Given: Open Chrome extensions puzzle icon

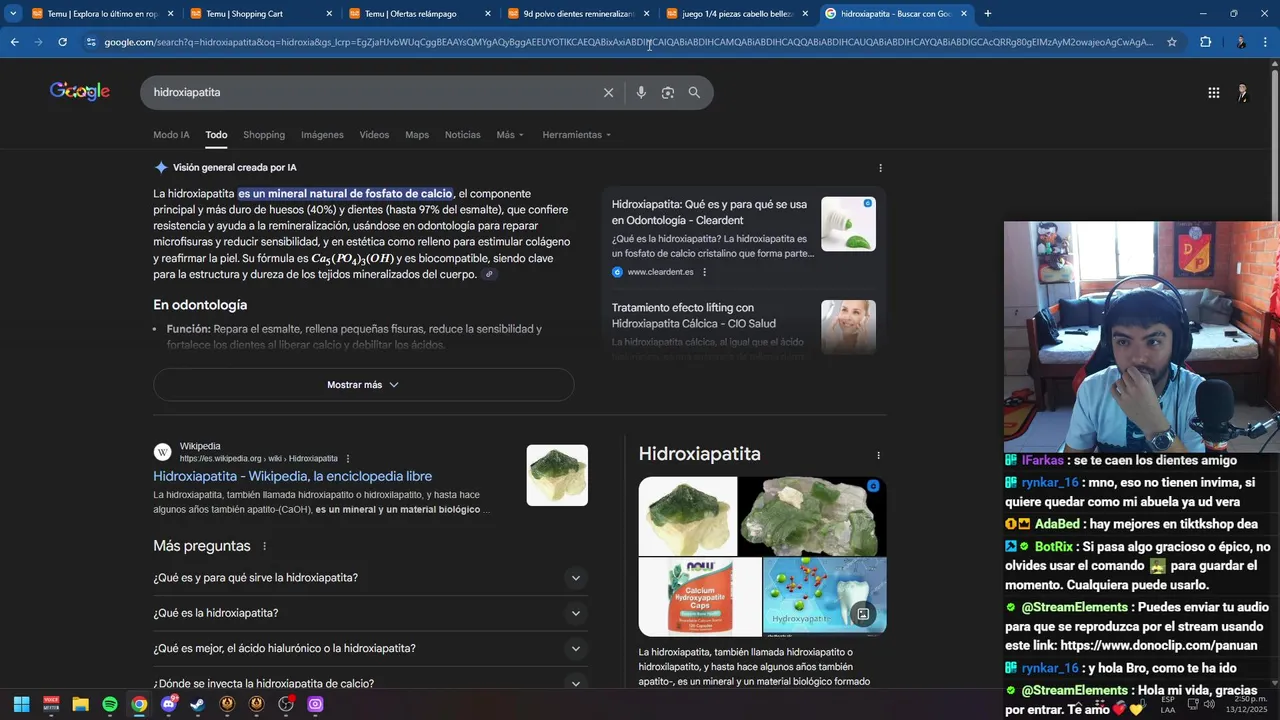Looking at the screenshot, I should [1205, 42].
